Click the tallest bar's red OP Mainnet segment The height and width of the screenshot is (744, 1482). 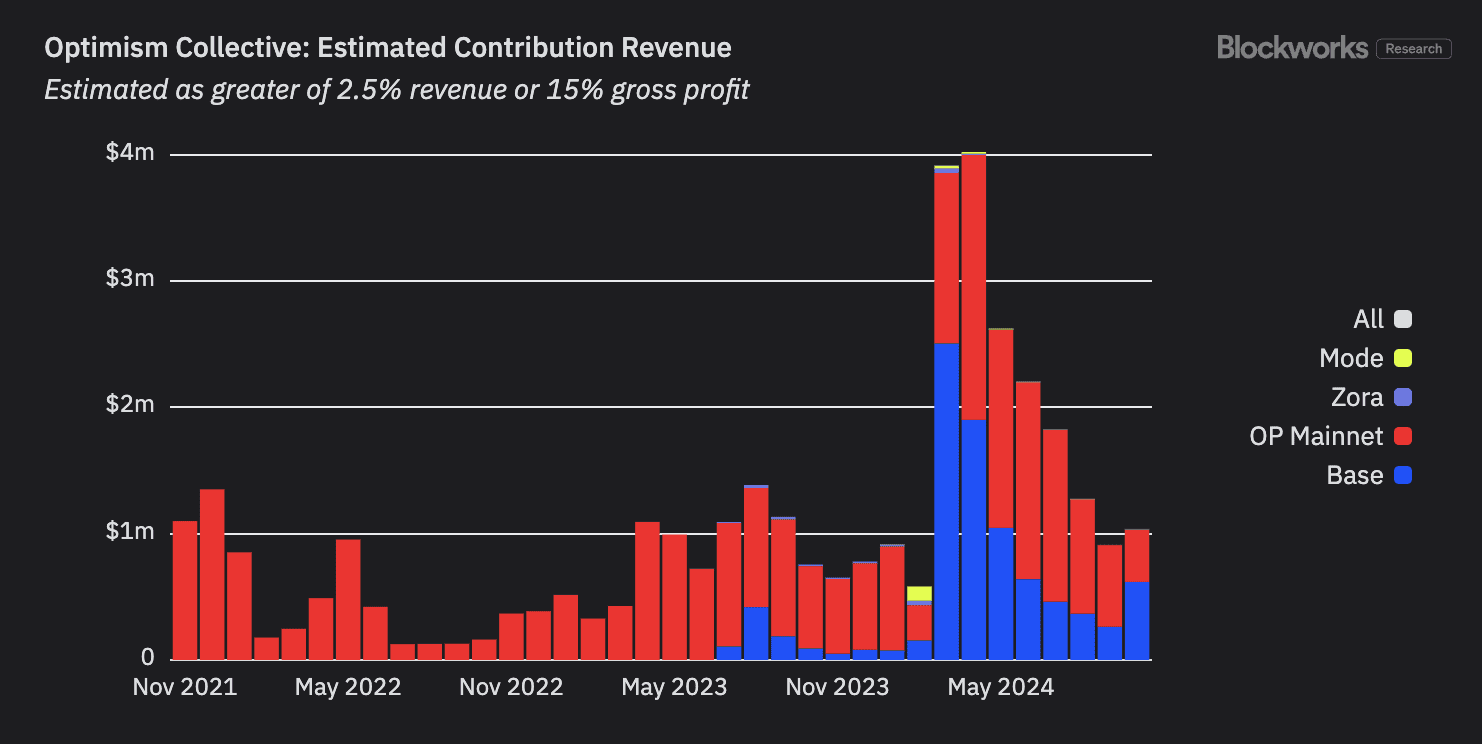[973, 288]
